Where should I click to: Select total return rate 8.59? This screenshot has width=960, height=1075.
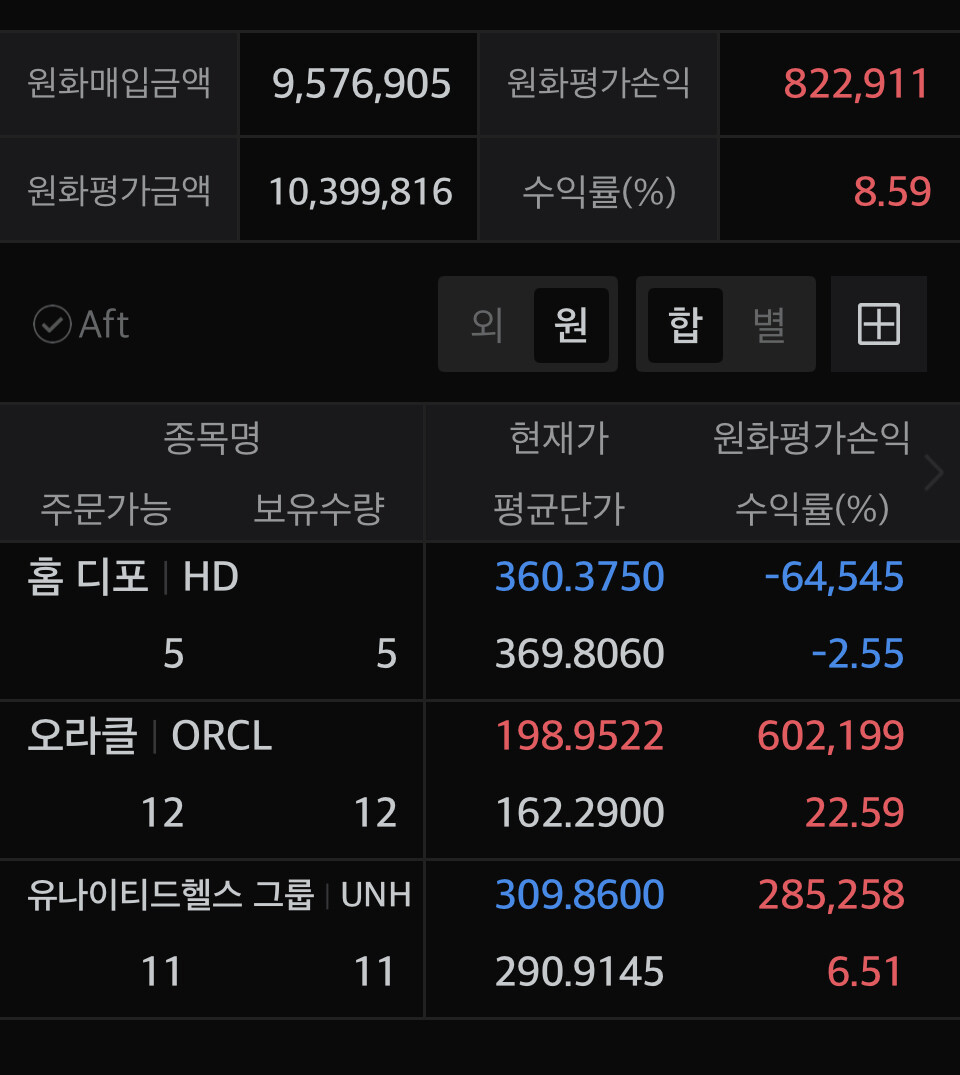coord(892,191)
